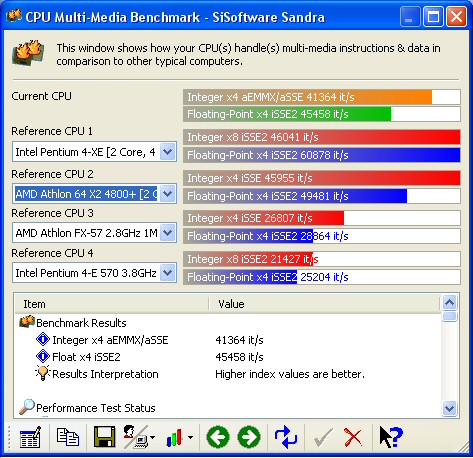The image size is (473, 458).
Task: Click the save floppy disk icon
Action: [104, 437]
